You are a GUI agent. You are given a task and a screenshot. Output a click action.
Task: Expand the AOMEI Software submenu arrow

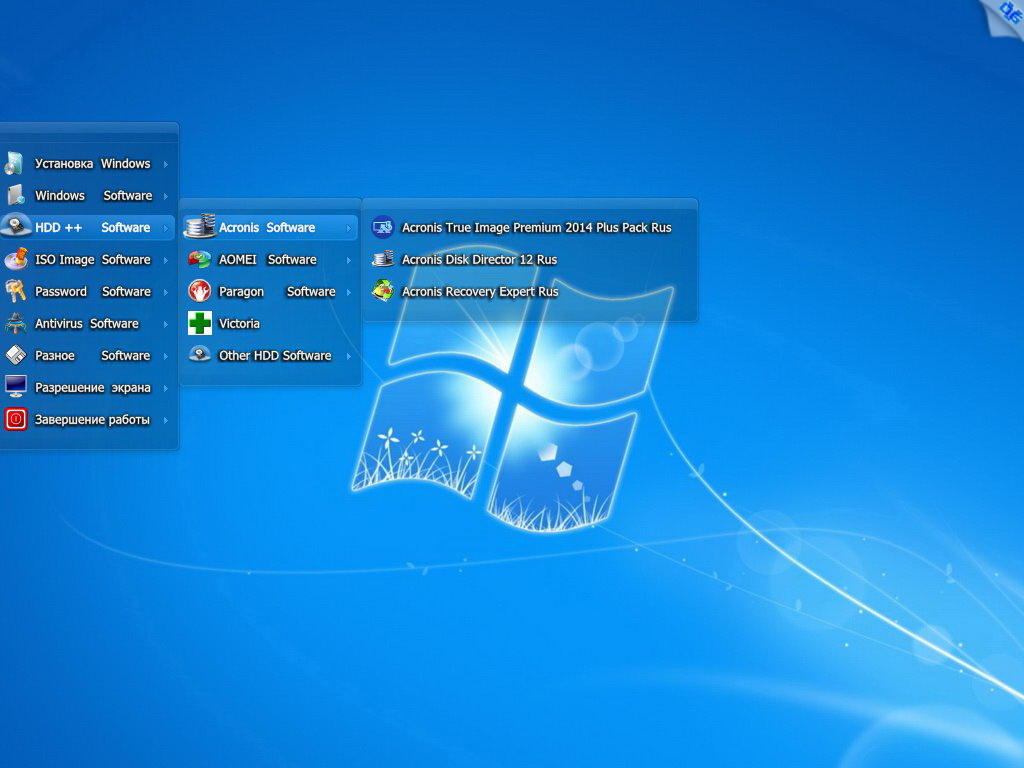(349, 260)
